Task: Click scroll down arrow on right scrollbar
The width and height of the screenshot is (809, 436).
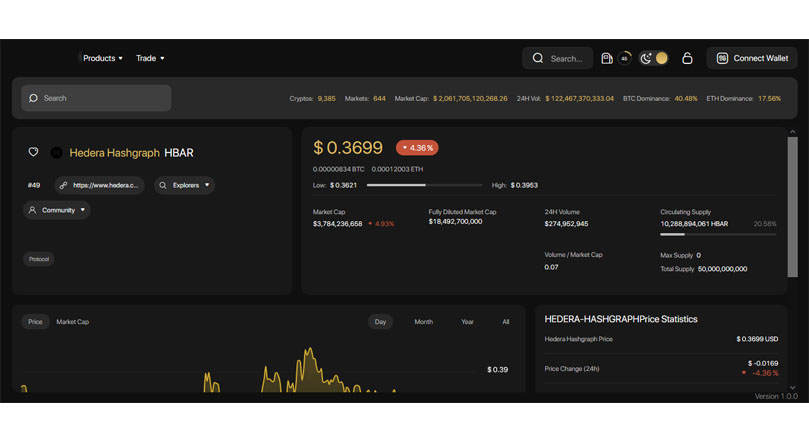Action: point(792,387)
